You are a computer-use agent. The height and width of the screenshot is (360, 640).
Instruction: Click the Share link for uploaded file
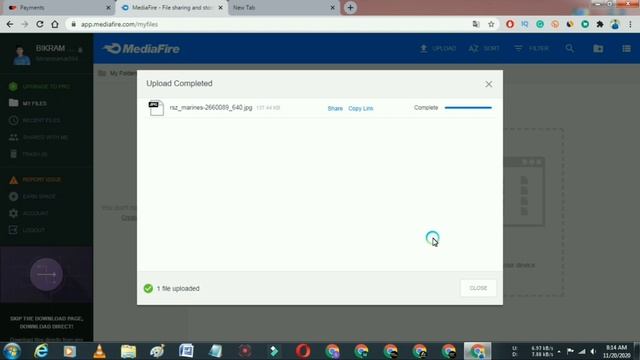(x=335, y=108)
